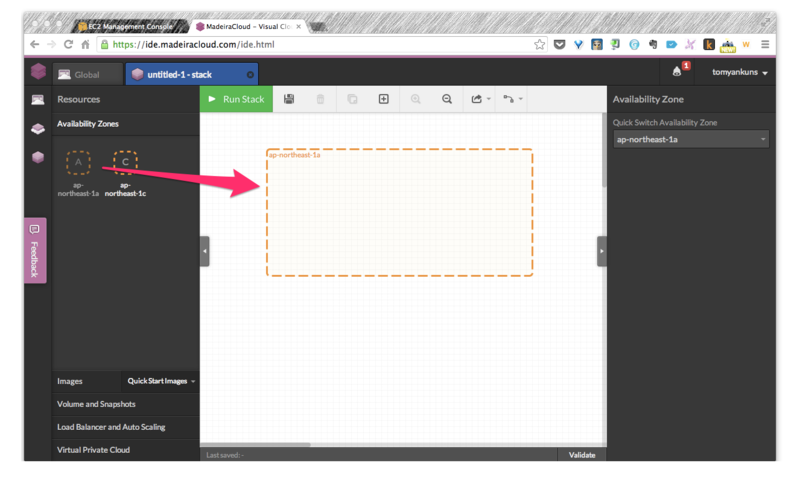800x498 pixels.
Task: Click the dashboard monitor icon in left sidebar
Action: (38, 99)
